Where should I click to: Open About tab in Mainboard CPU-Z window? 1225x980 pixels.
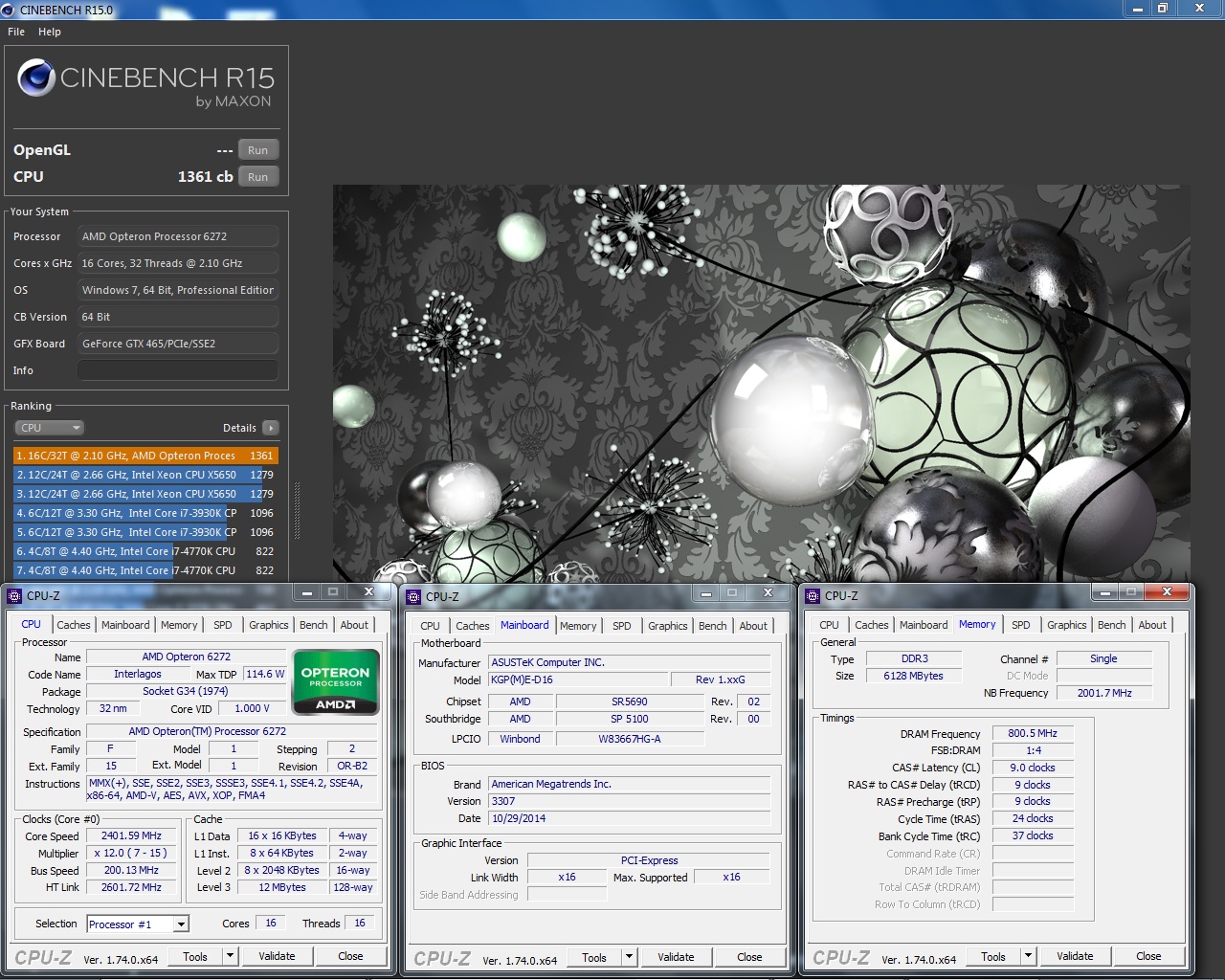tap(753, 626)
